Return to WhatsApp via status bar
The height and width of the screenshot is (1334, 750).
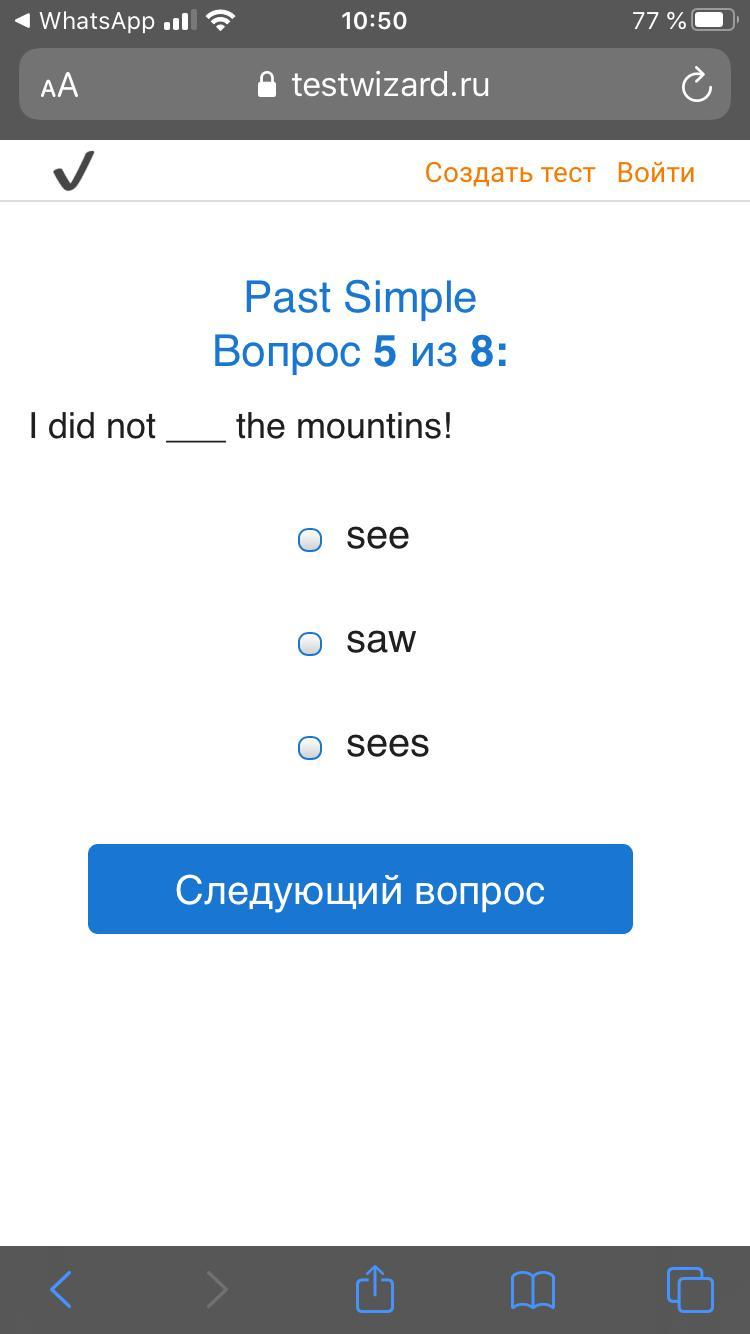[x=85, y=20]
